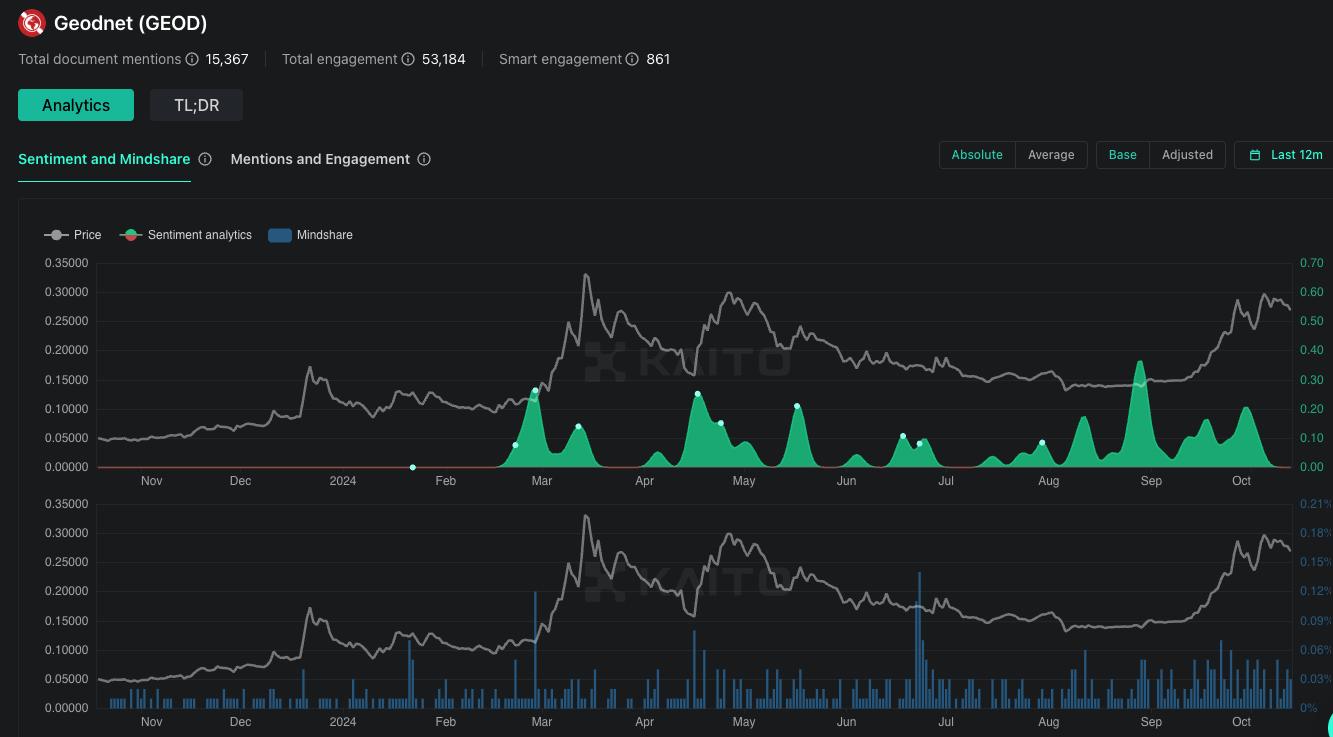
Task: Open info icon beside Smart engagement
Action: [632, 59]
